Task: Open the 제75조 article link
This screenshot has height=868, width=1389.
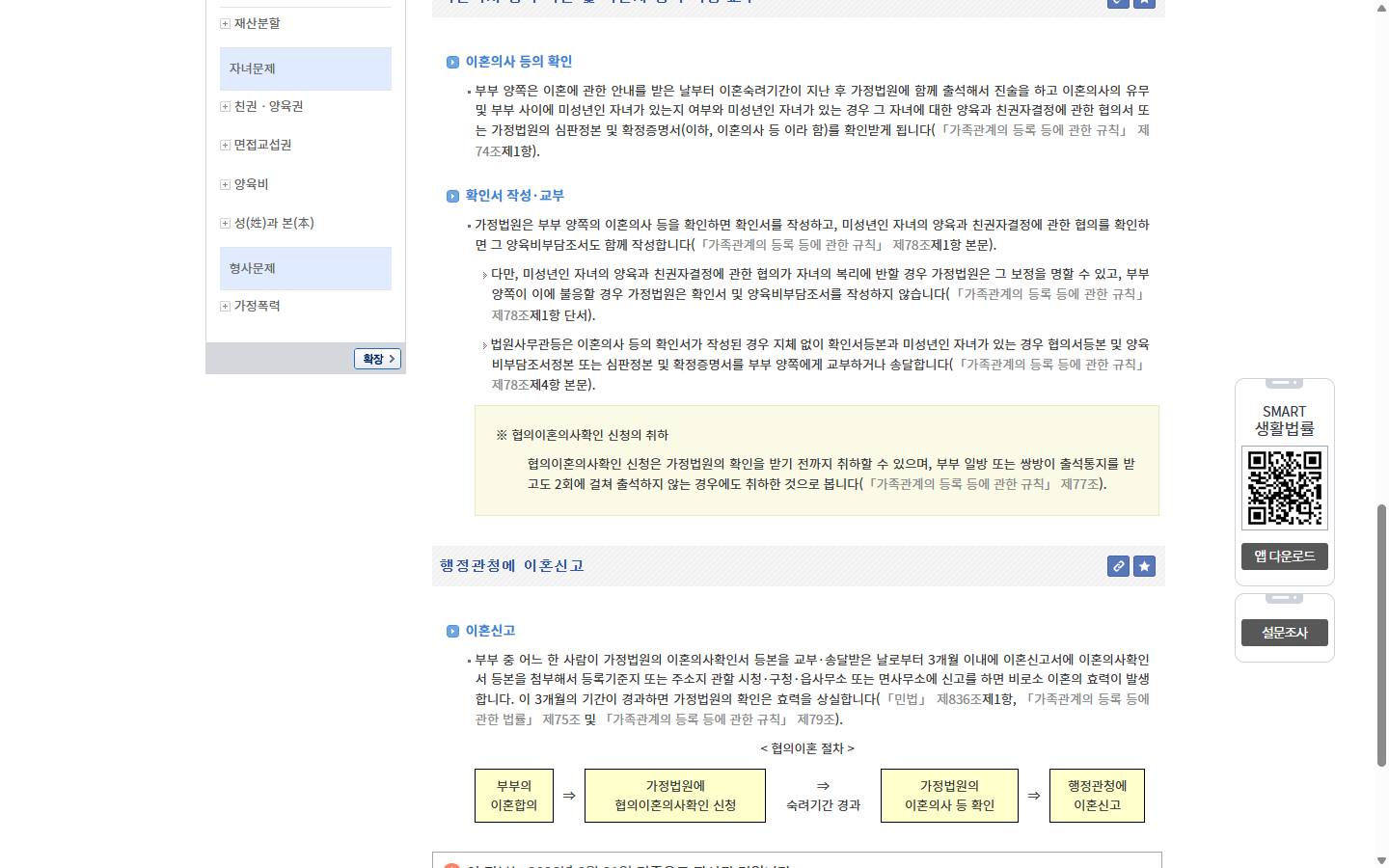Action: 561,719
